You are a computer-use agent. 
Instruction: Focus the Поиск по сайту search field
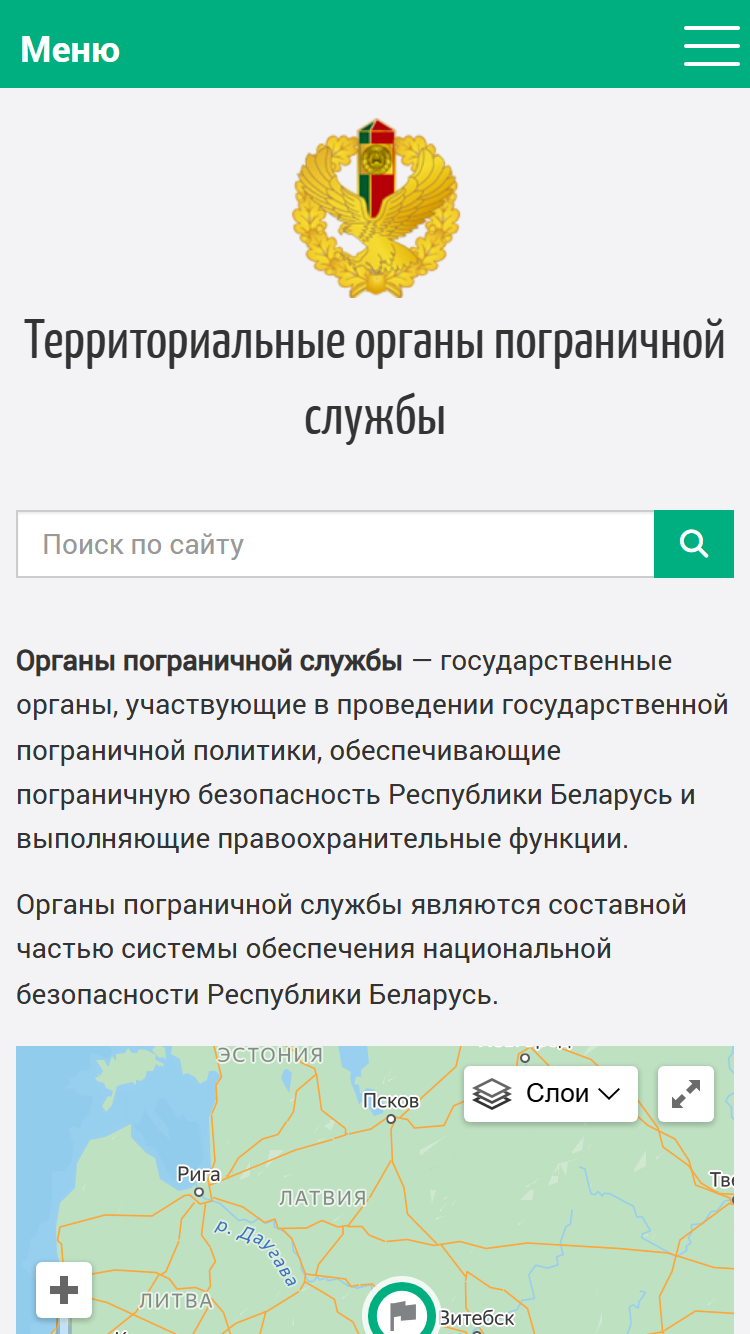pos(335,545)
